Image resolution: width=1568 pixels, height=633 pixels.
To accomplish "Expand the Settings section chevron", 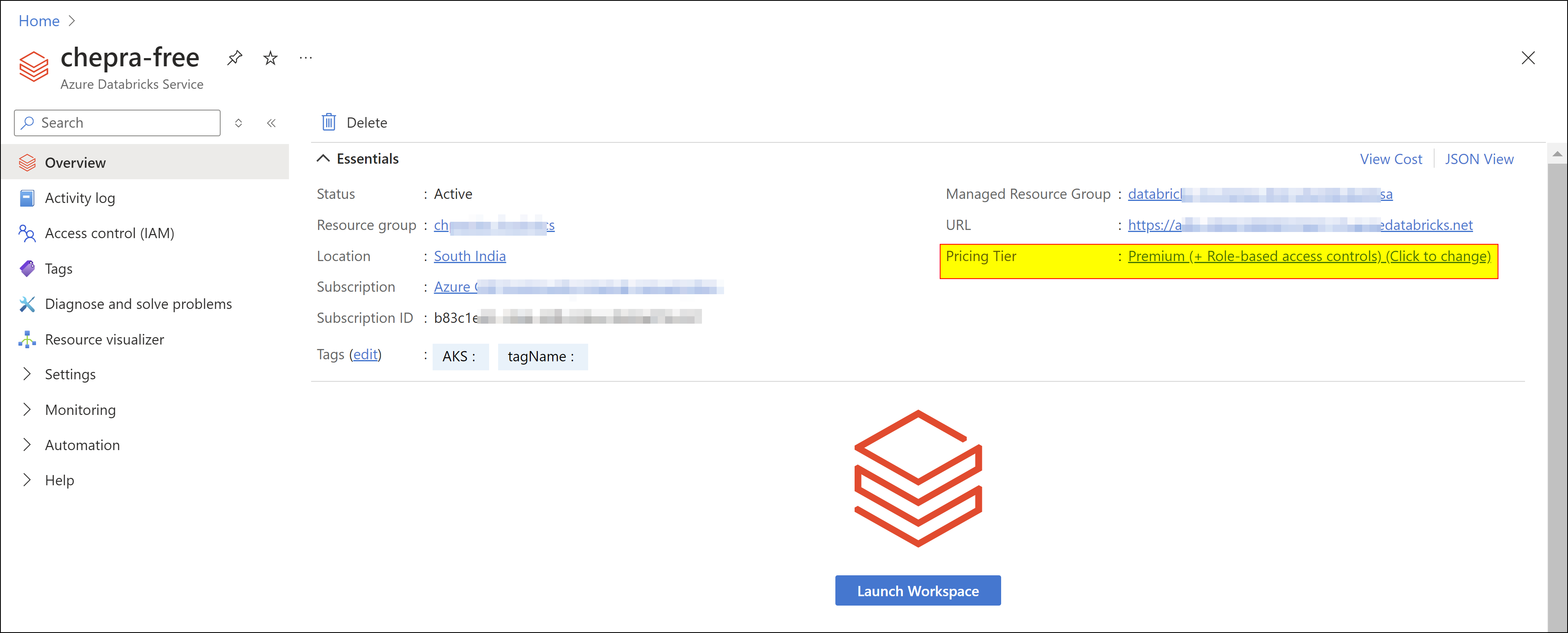I will (x=27, y=374).
